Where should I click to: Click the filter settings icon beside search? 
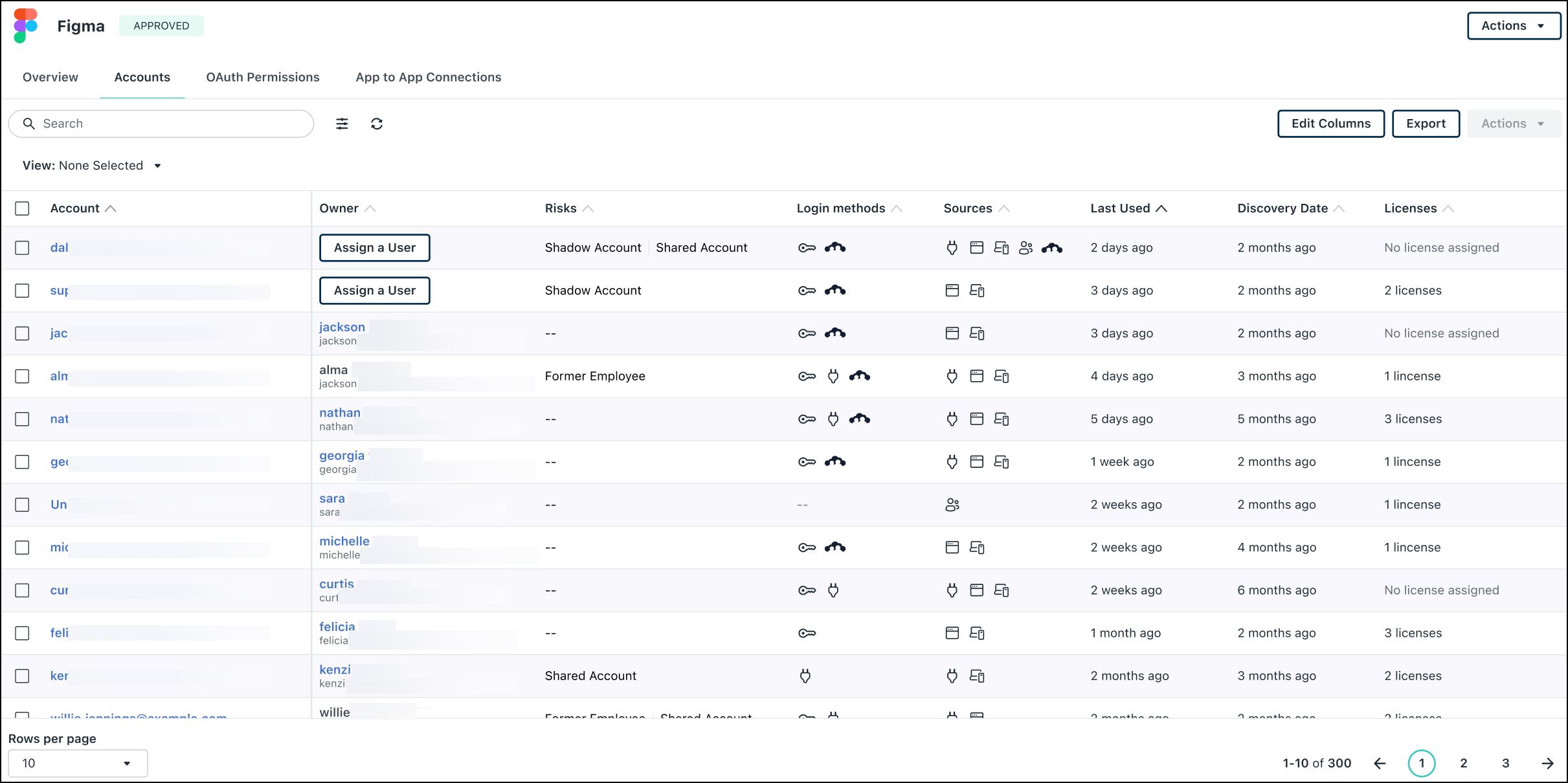click(x=342, y=124)
